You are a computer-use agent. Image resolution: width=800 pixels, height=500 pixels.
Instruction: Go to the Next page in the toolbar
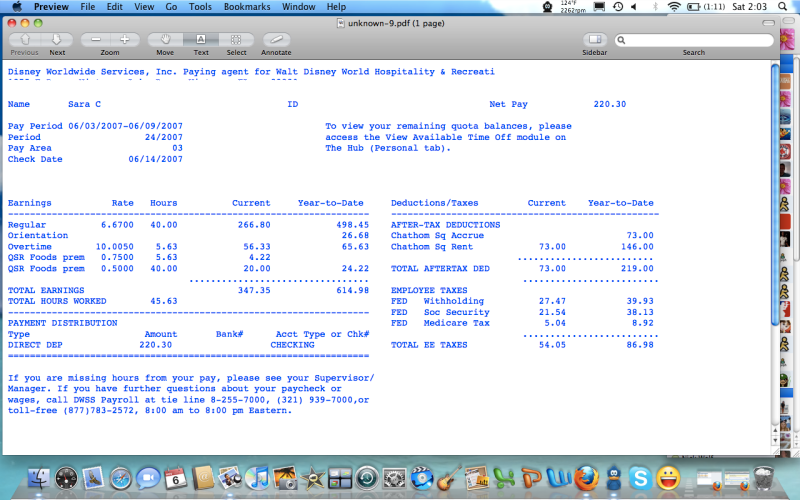(x=57, y=40)
